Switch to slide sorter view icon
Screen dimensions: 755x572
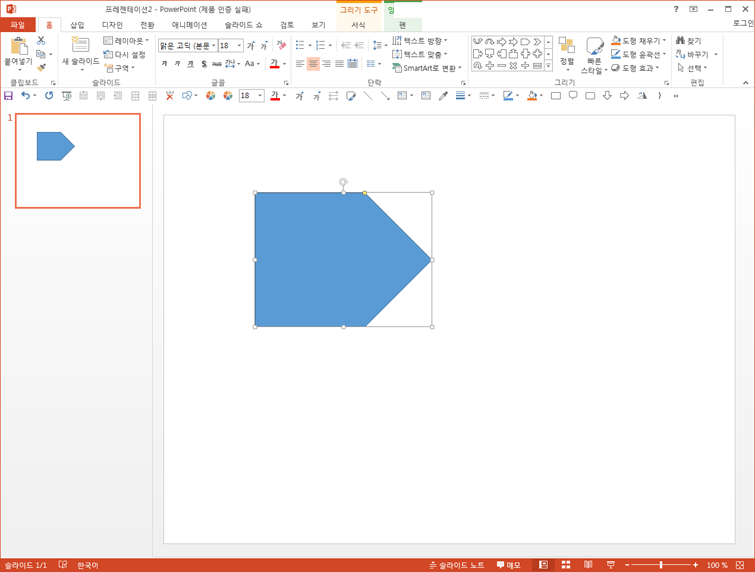[566, 565]
